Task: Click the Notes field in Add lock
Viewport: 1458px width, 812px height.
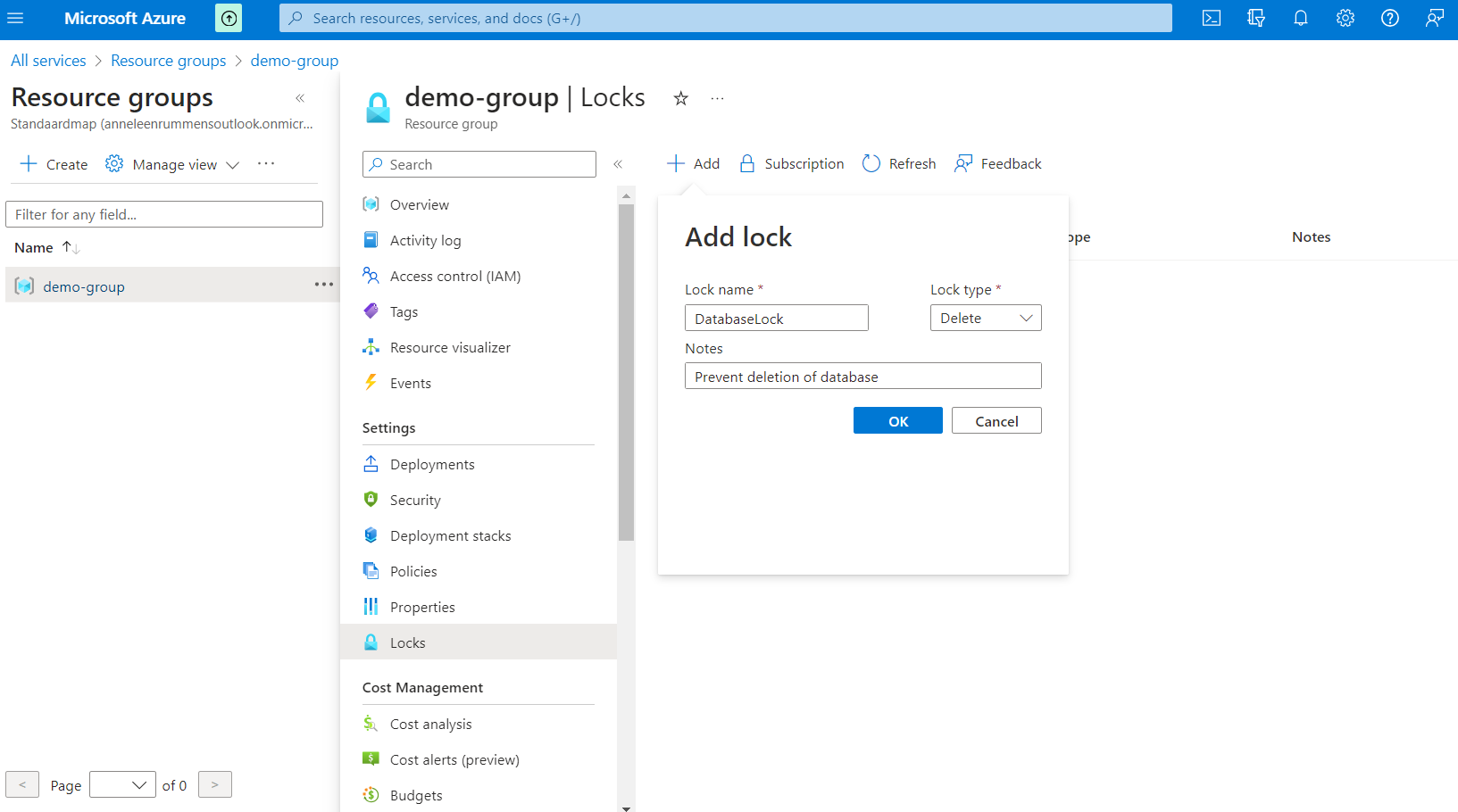Action: point(863,376)
